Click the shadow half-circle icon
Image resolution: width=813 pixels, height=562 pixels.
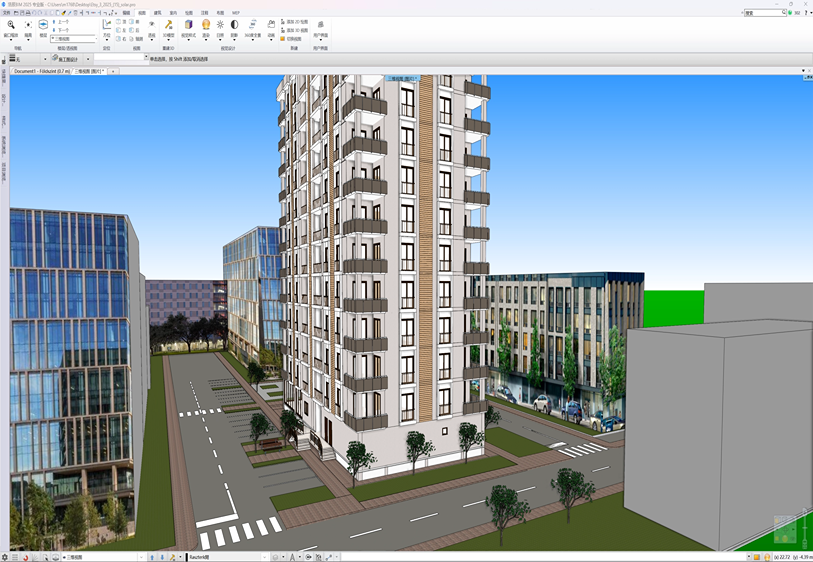(x=234, y=25)
